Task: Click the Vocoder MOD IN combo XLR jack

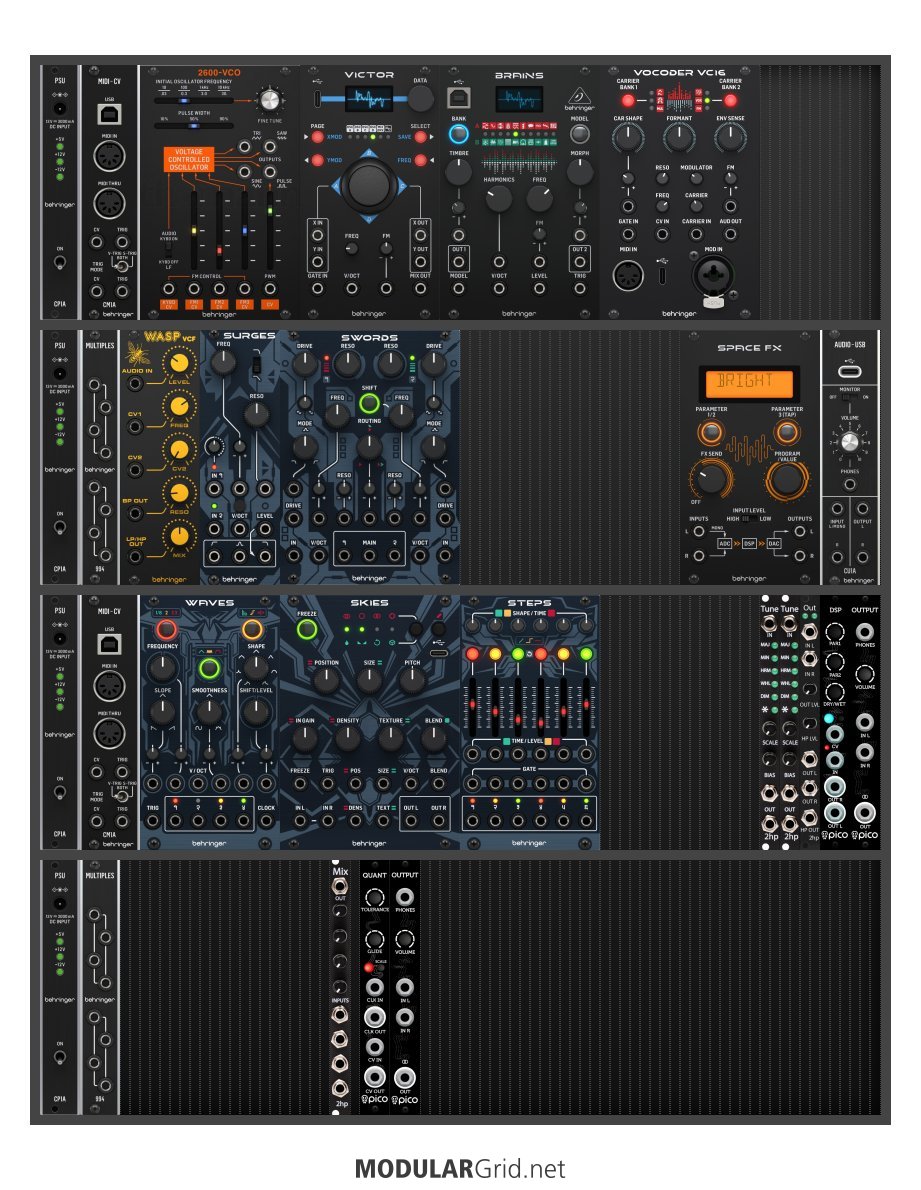Action: 712,276
